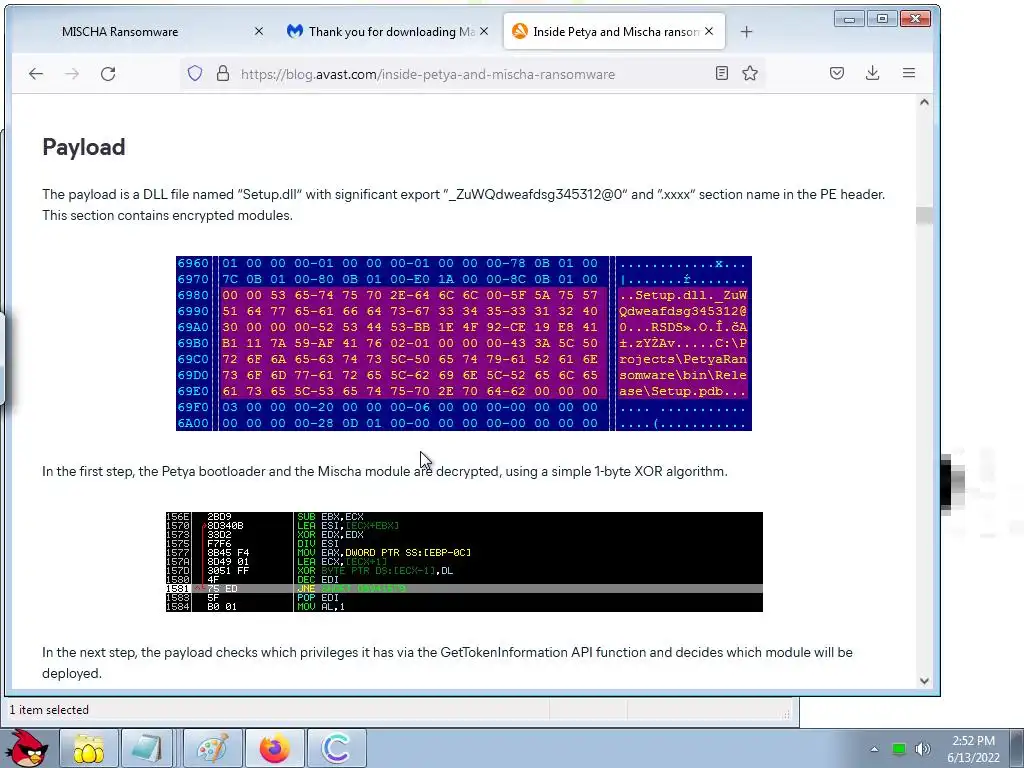1024x768 pixels.
Task: Select the Inside Petya and Mischa tab
Action: [x=616, y=31]
